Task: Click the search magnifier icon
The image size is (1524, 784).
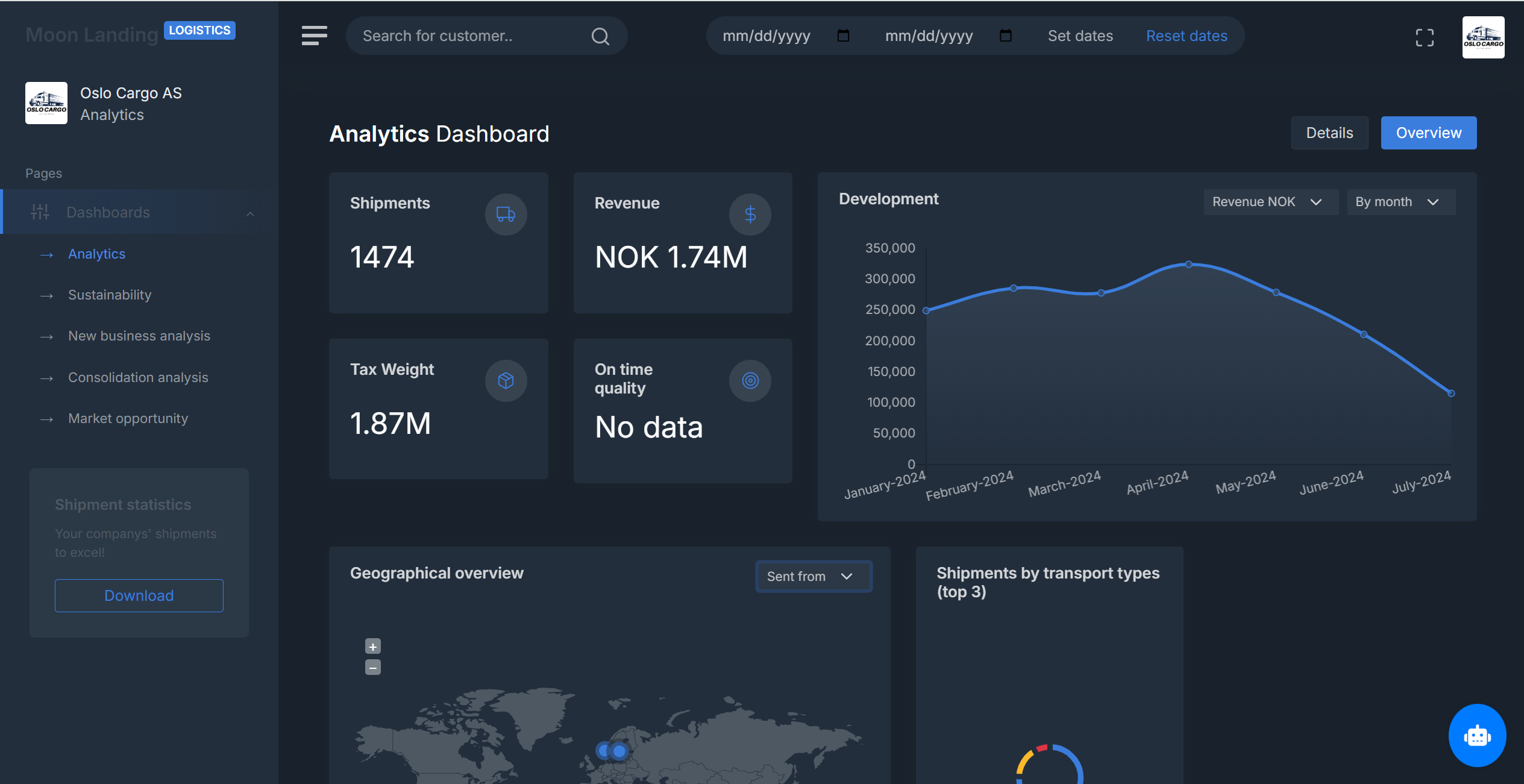Action: click(600, 36)
